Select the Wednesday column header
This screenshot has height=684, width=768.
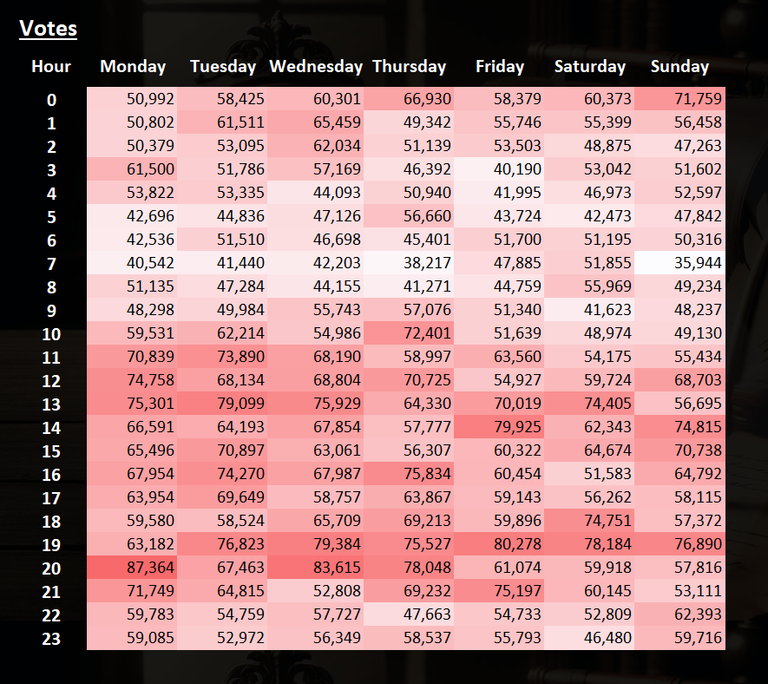316,66
